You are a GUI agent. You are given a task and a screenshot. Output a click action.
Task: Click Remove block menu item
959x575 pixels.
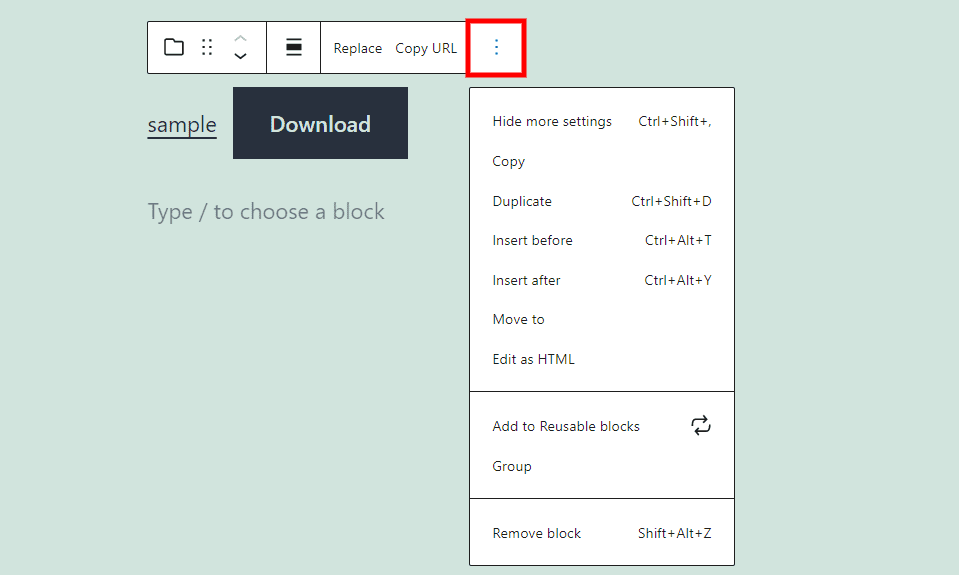coord(602,533)
